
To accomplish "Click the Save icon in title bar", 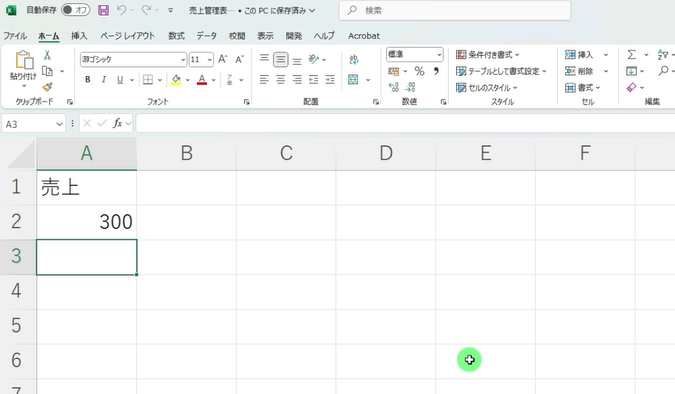I will coord(103,10).
